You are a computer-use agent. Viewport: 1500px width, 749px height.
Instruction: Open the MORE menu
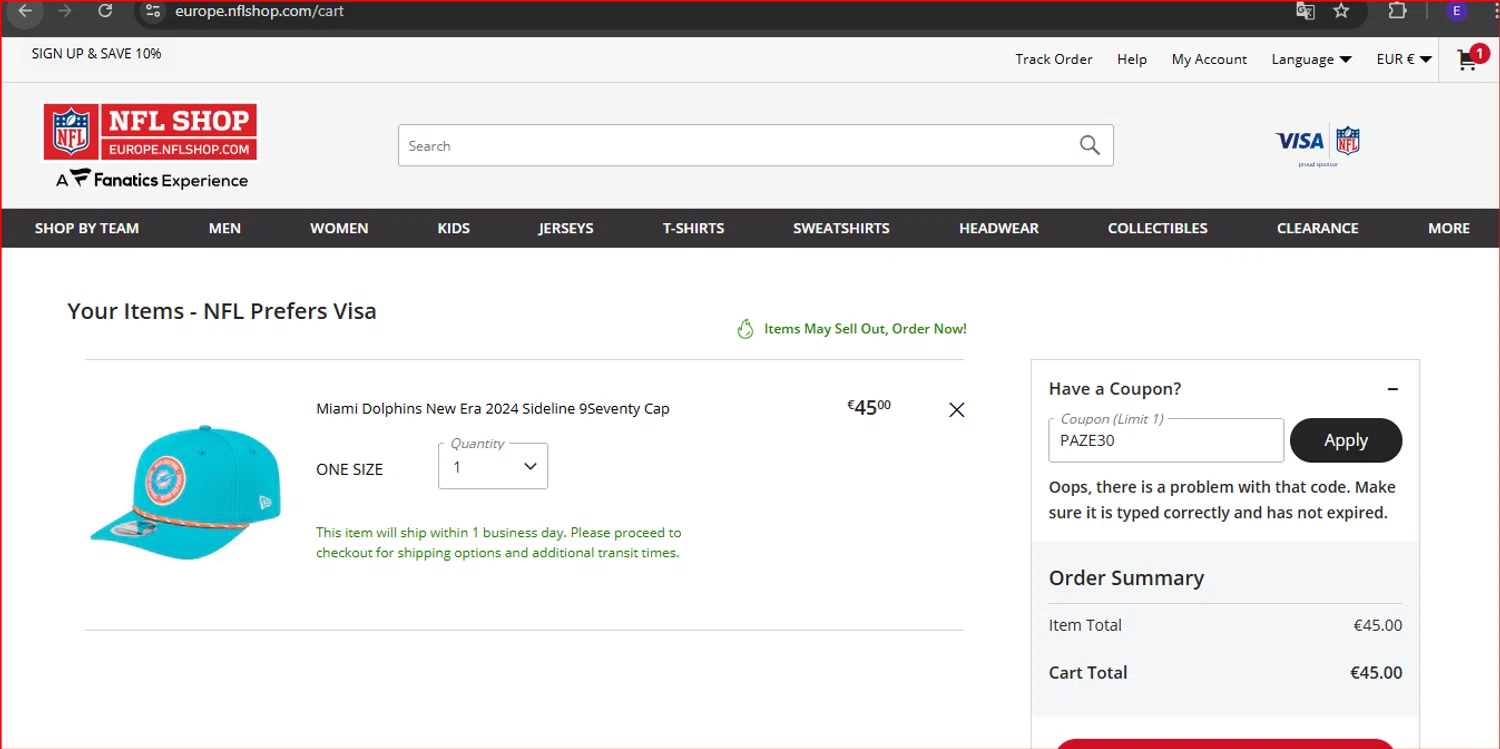(1449, 228)
